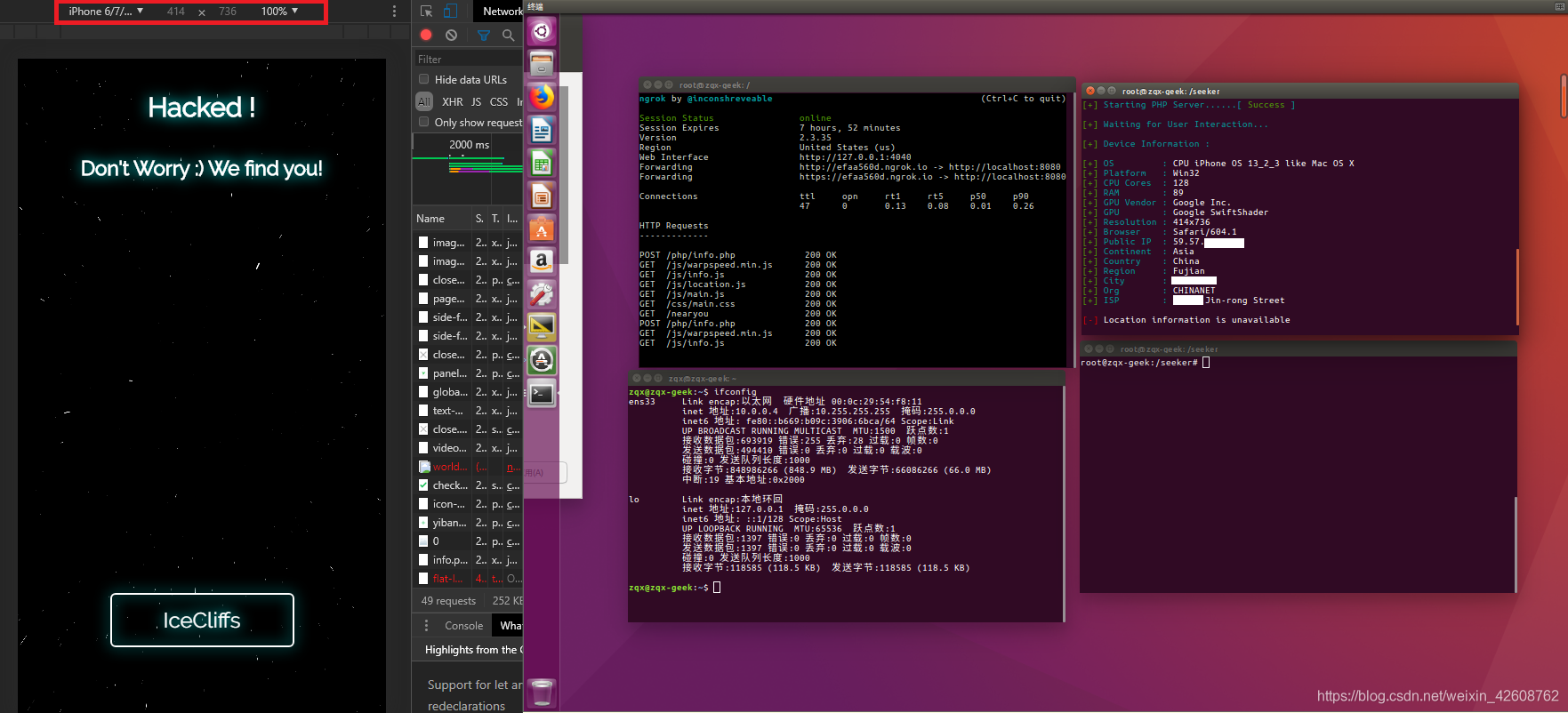Viewport: 1568px width, 713px height.
Task: Click the zqx@zqx-geek terminal prompt
Action: (x=674, y=588)
